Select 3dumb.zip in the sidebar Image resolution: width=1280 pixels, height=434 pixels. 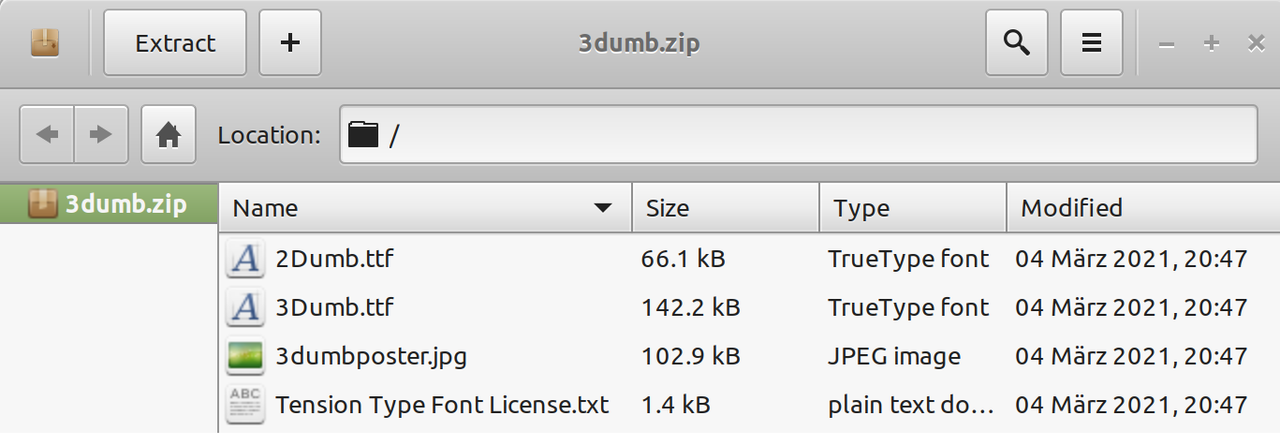tap(108, 204)
